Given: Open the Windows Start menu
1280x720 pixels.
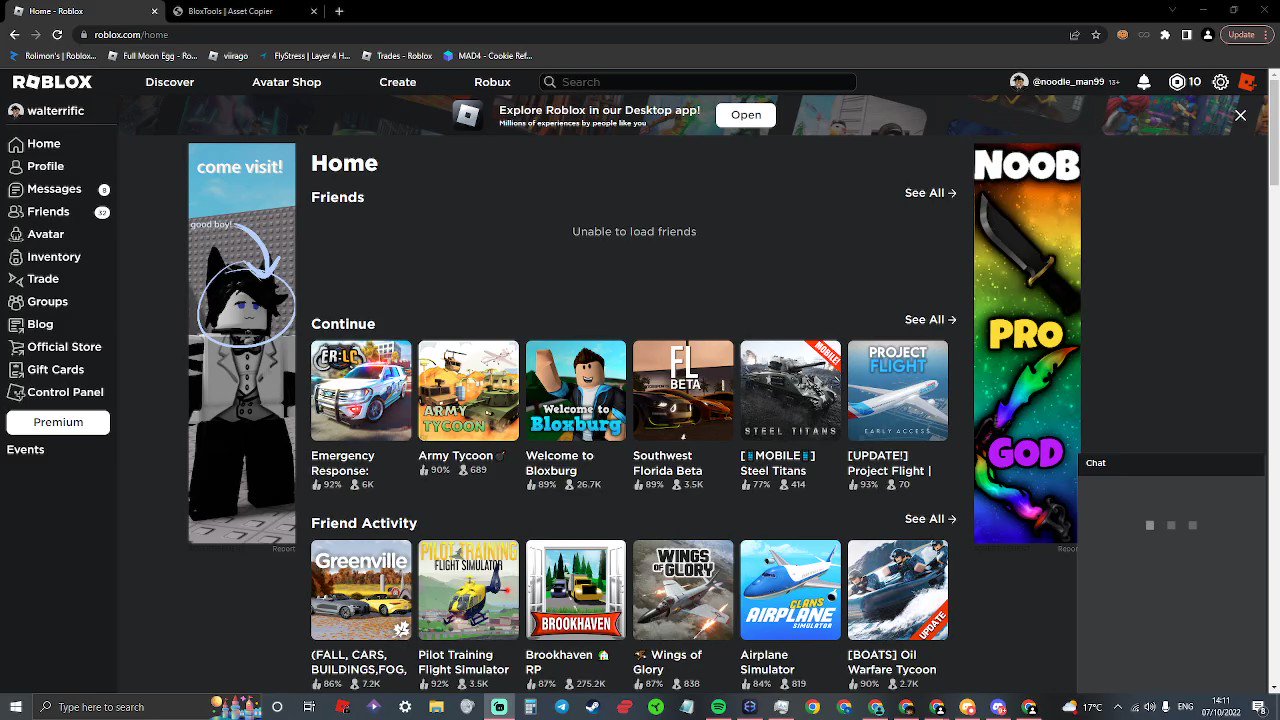Looking at the screenshot, I should [x=15, y=707].
